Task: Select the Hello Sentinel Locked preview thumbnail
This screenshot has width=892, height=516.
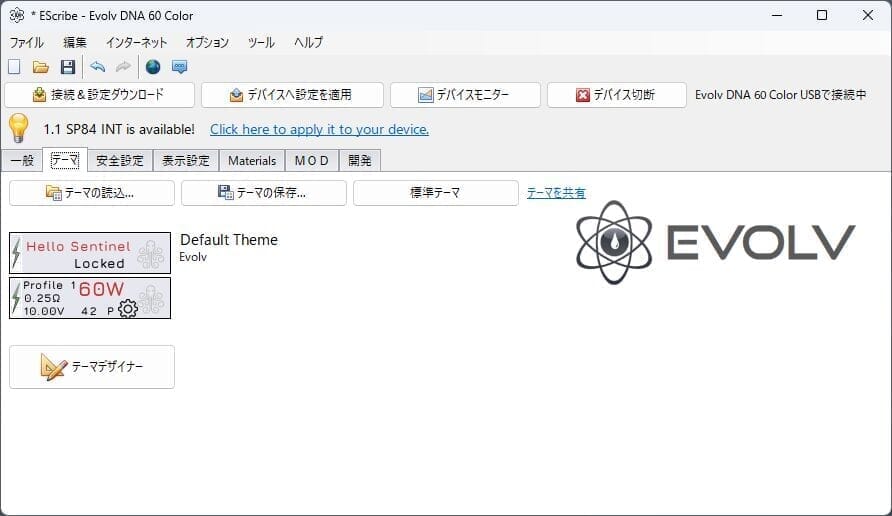Action: pyautogui.click(x=90, y=253)
